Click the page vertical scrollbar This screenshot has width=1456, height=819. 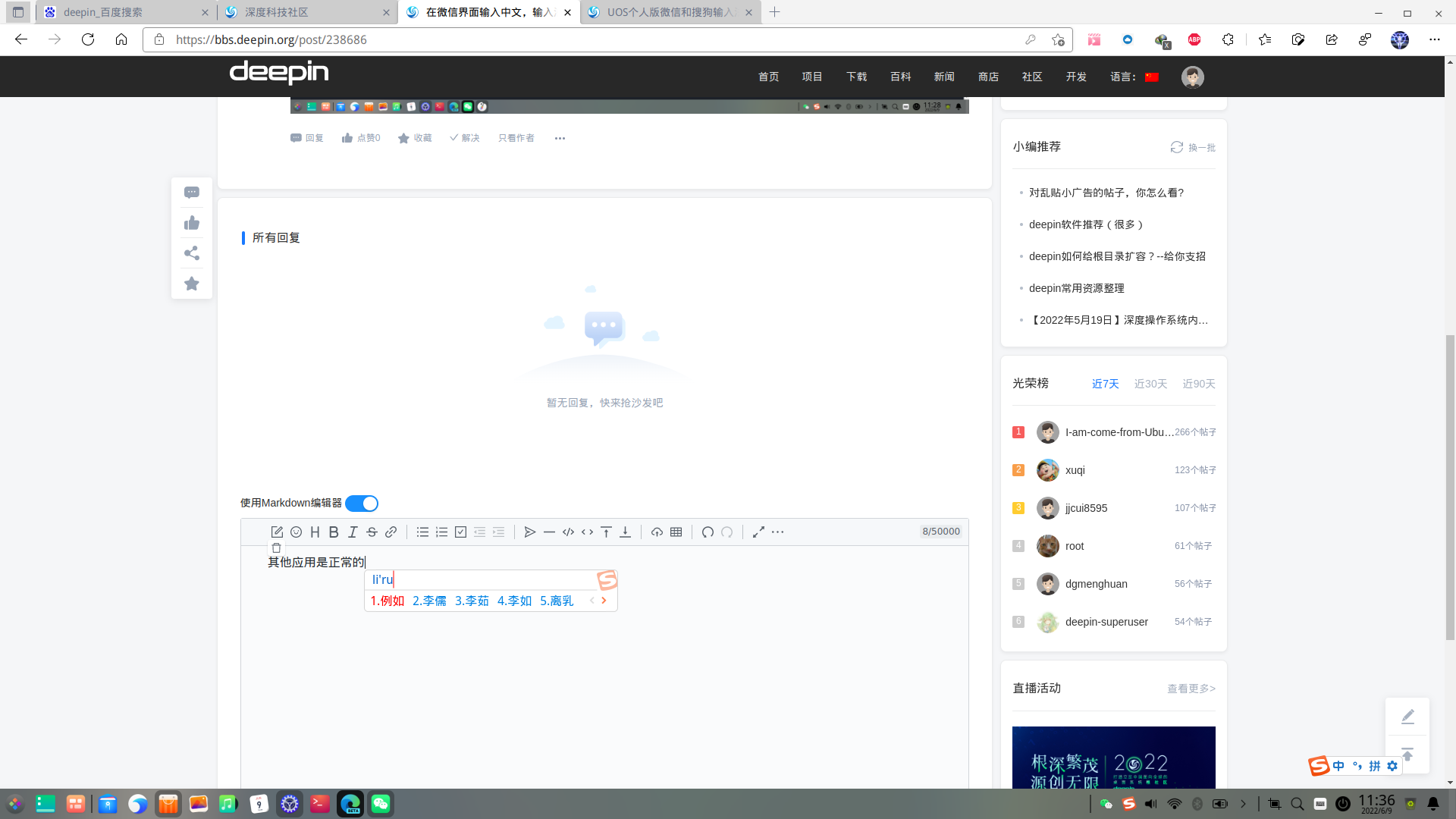pos(1450,485)
